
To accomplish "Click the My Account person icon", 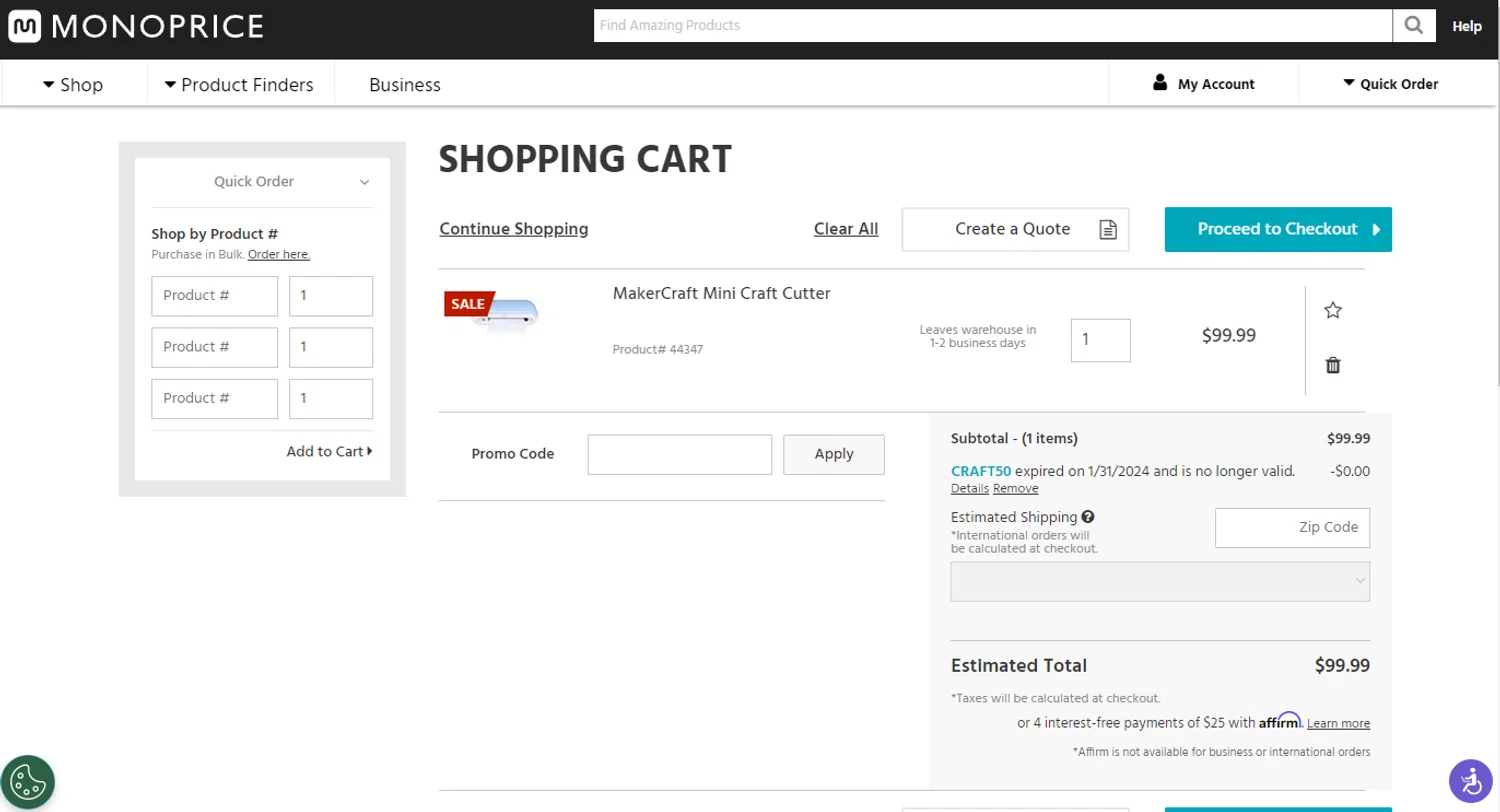I will pos(1160,83).
